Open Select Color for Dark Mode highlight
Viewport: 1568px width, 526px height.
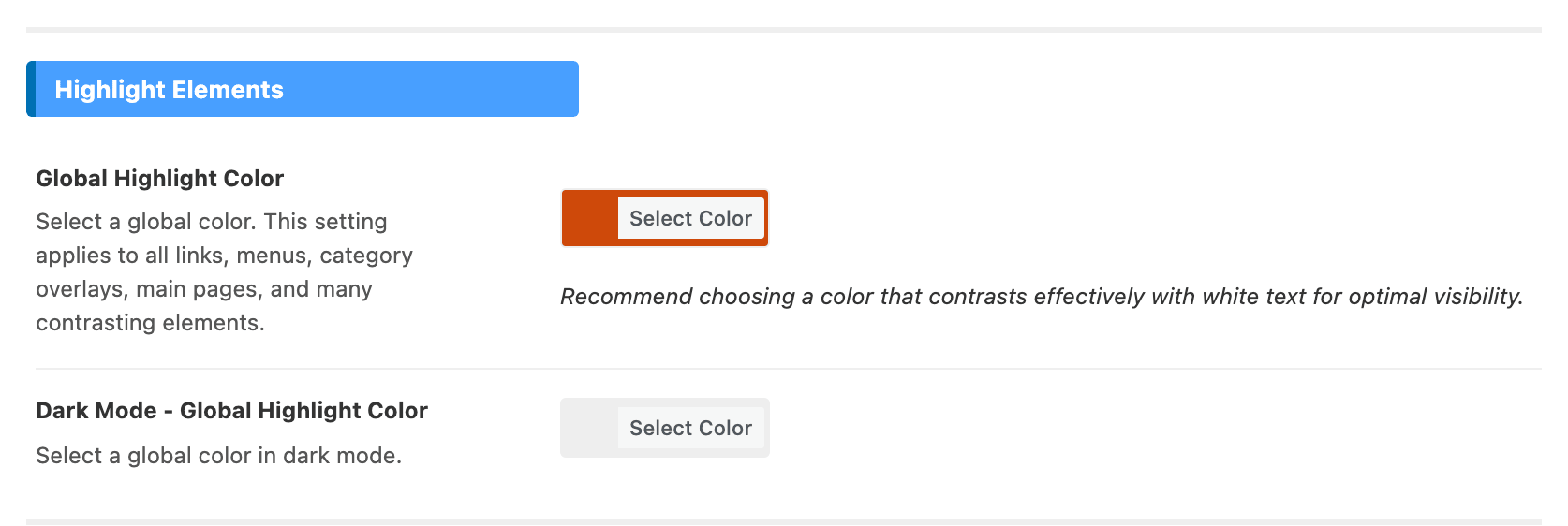(691, 428)
